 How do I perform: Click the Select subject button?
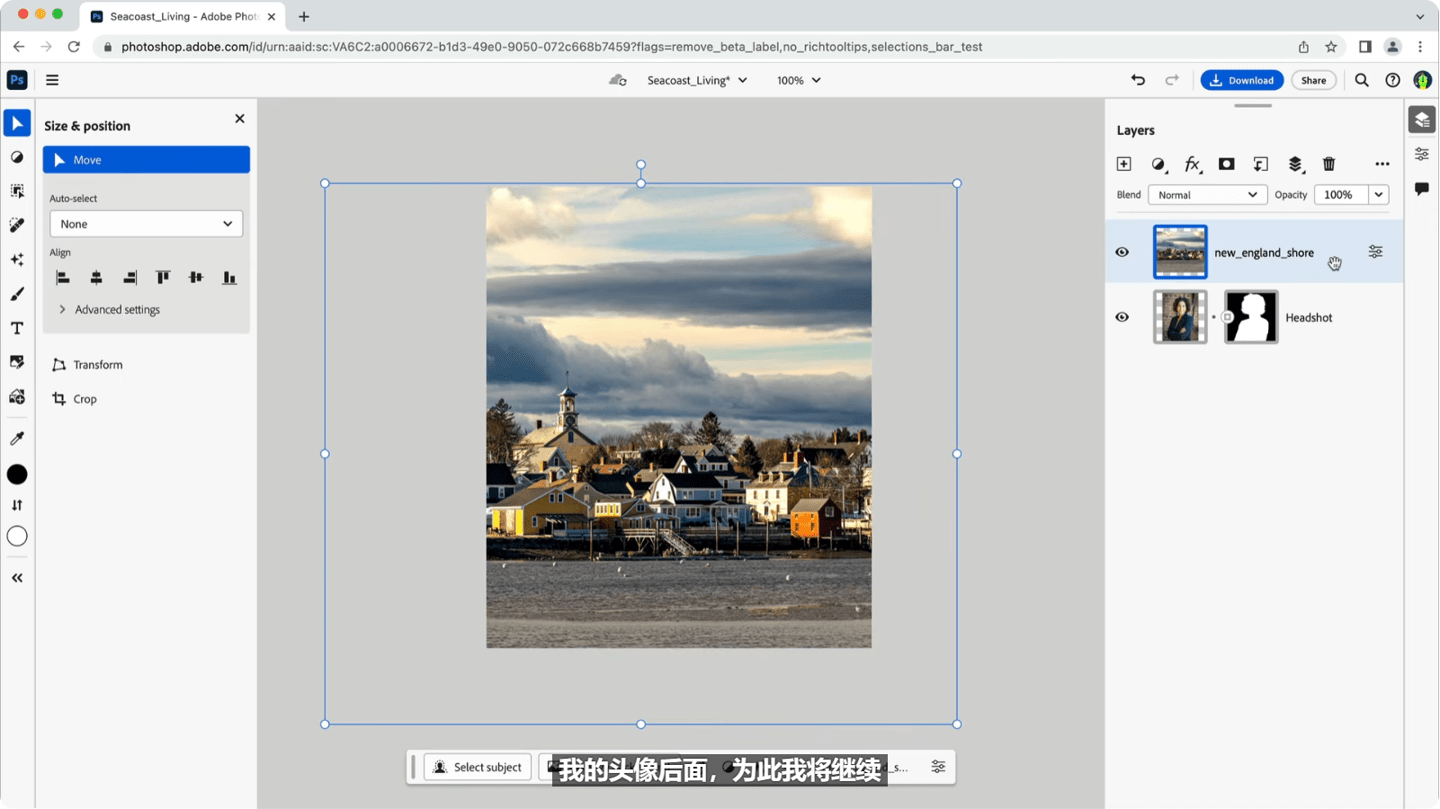pyautogui.click(x=477, y=766)
